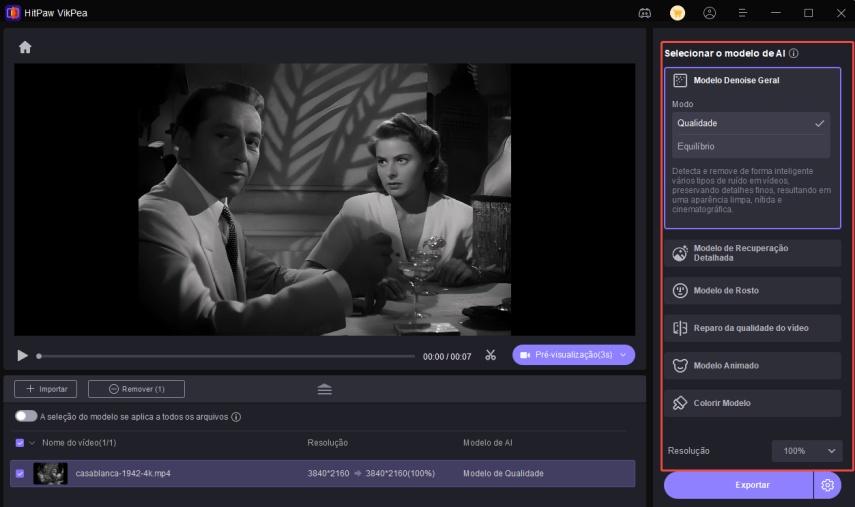Click the Pré-visualização(3s) button
Screen dimensions: 855x507
574,355
